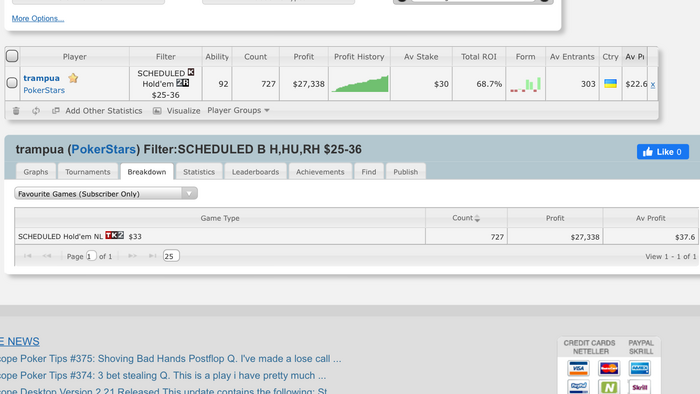Open the Leaderboards tab
The height and width of the screenshot is (394, 700).
click(x=255, y=172)
